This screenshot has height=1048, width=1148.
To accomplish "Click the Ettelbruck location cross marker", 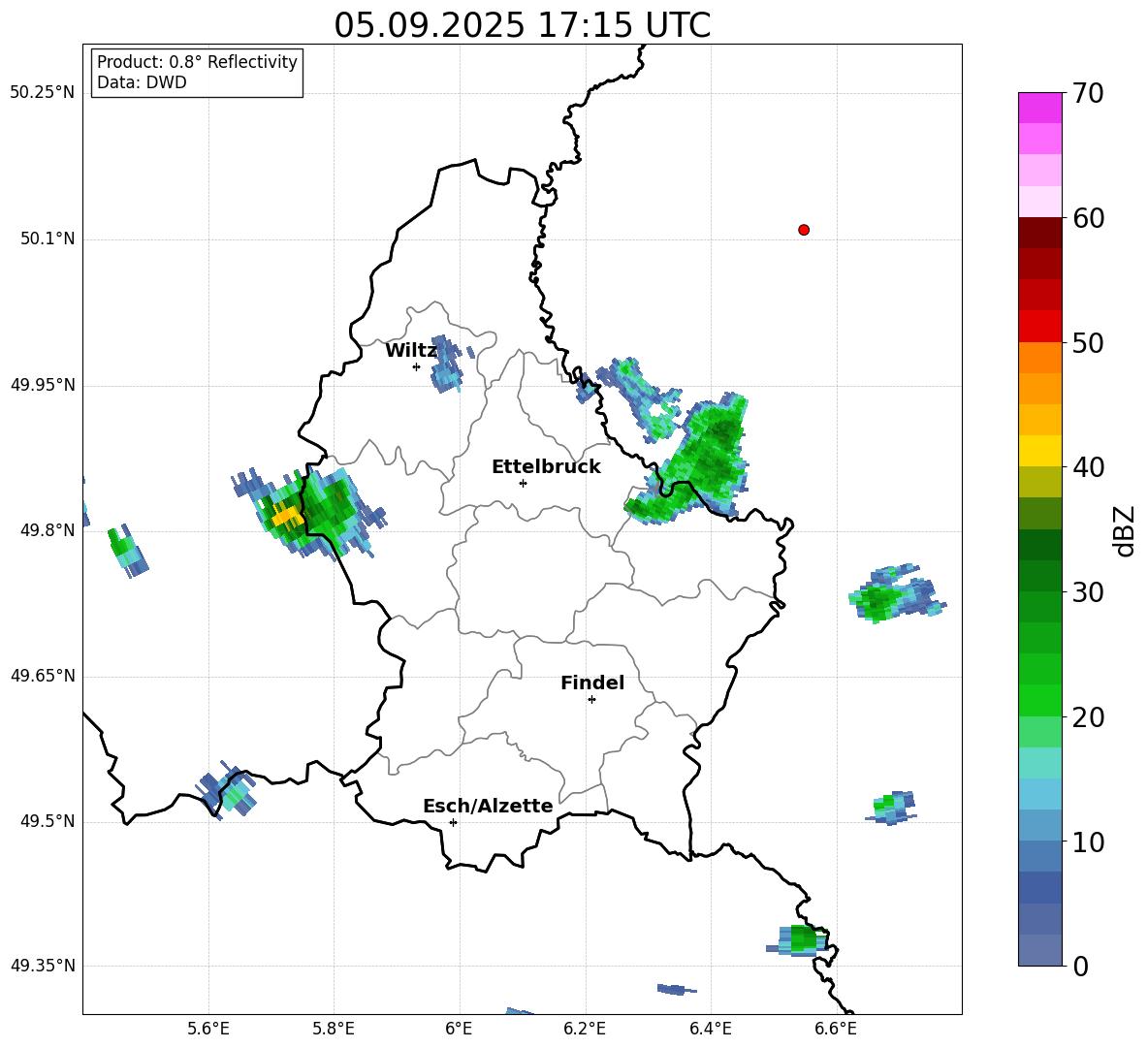I will (x=523, y=483).
